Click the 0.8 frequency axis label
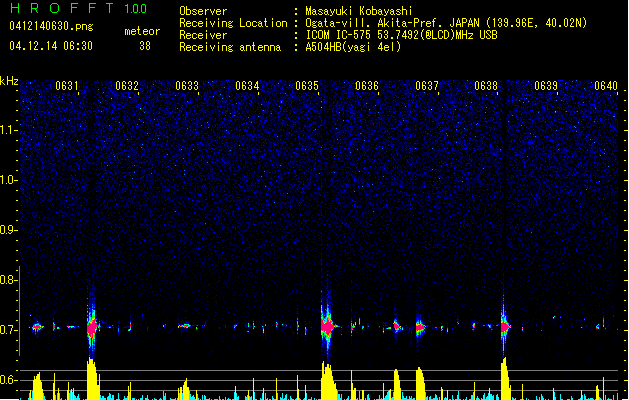This screenshot has width=629, height=400. 7,280
